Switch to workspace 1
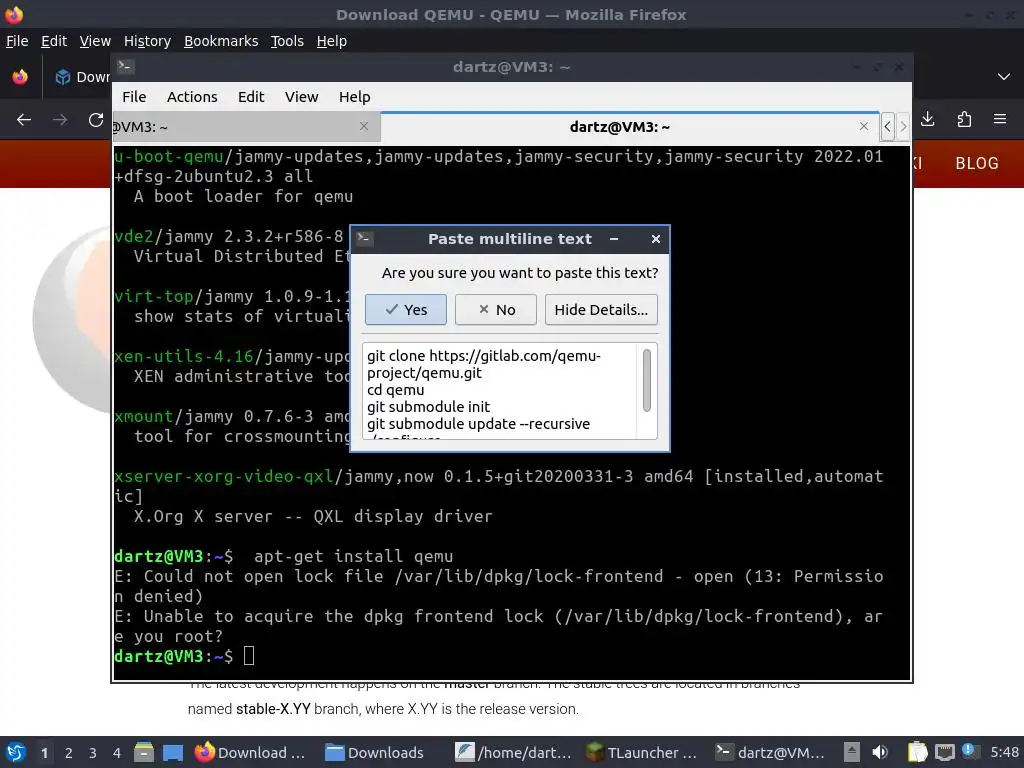This screenshot has height=768, width=1024. (44, 753)
